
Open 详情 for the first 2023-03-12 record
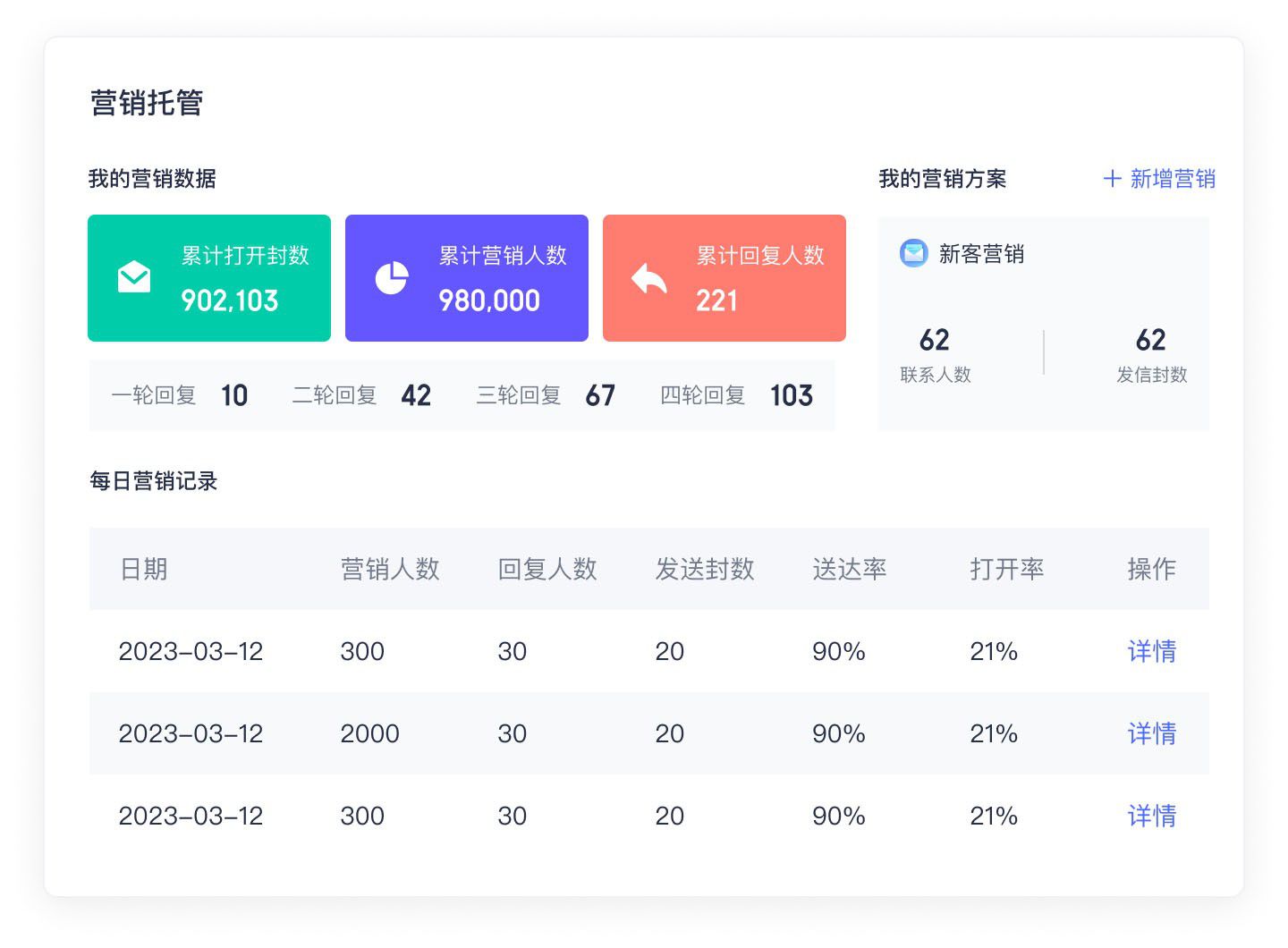1151,651
